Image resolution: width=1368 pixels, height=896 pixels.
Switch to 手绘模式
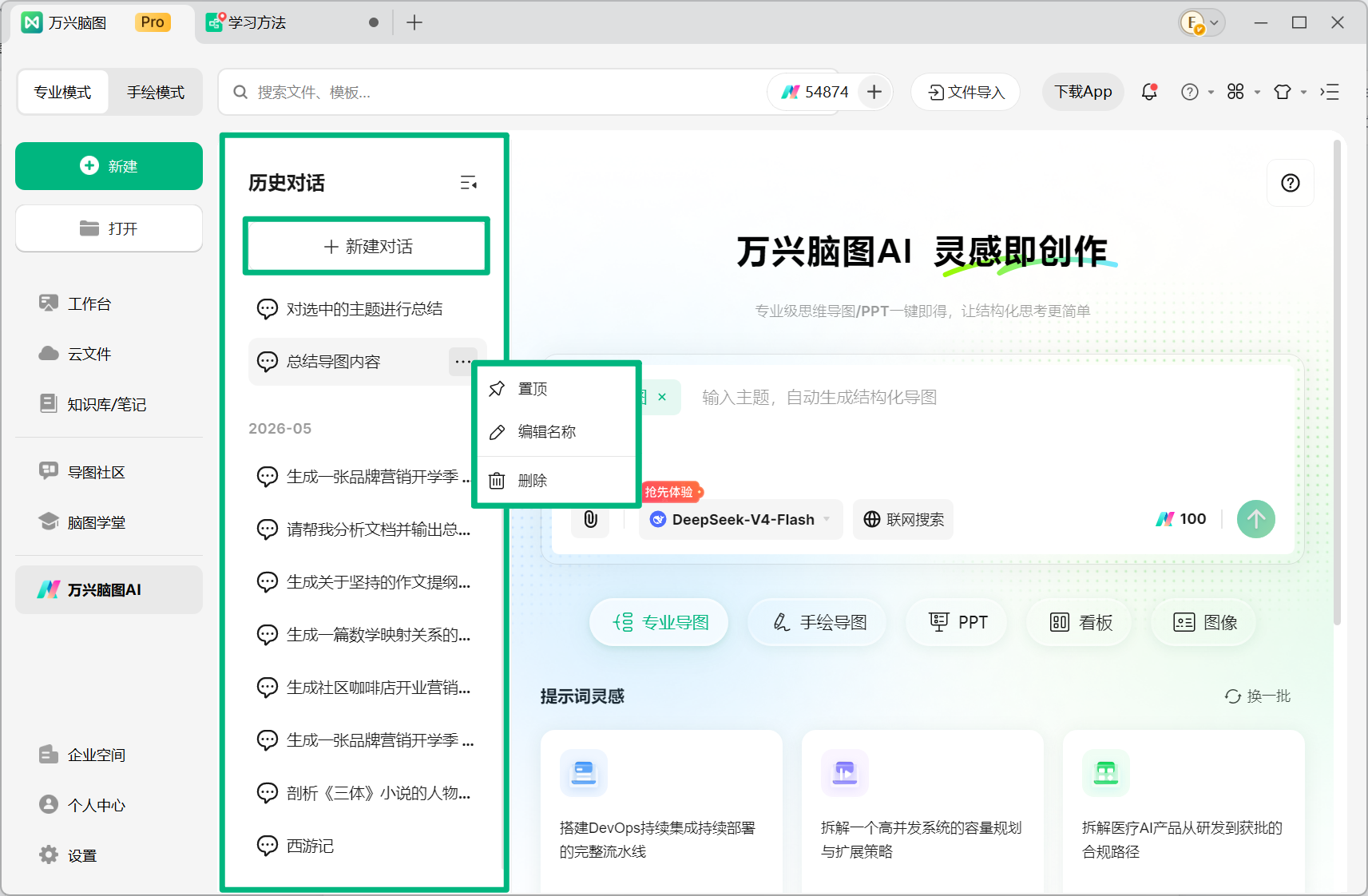pos(156,92)
